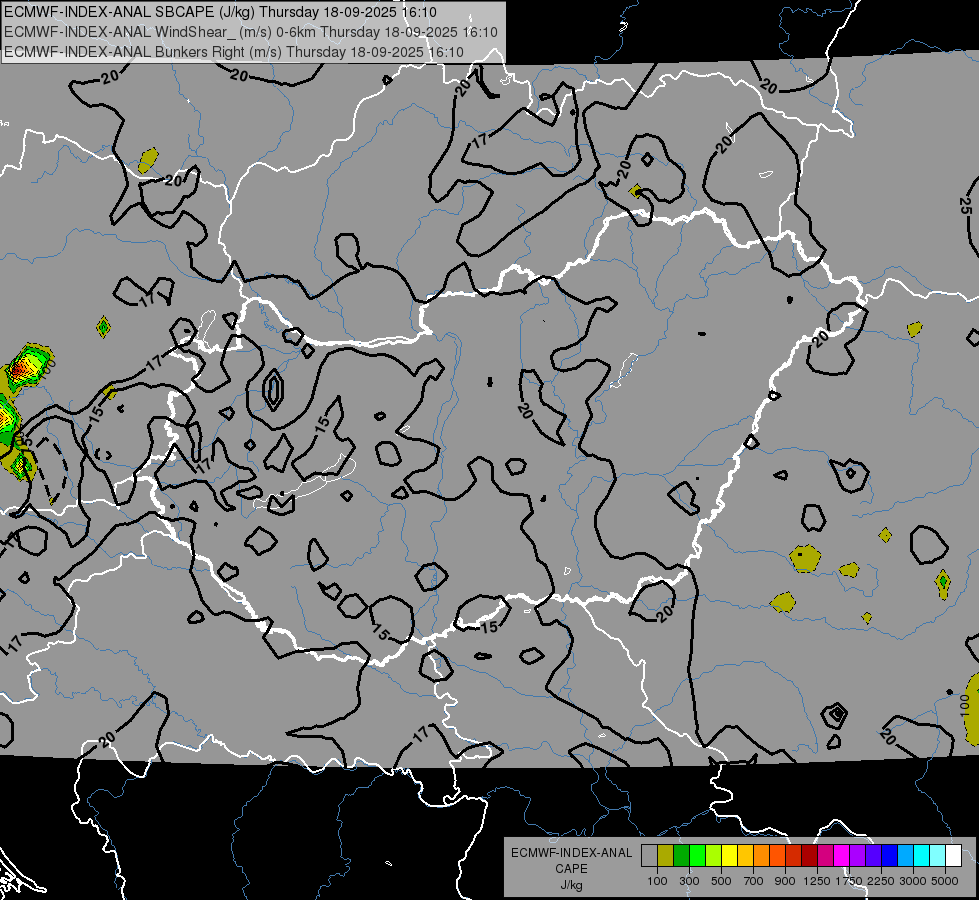
Task: Select the olive swatch left of 100 label
Action: 665,856
